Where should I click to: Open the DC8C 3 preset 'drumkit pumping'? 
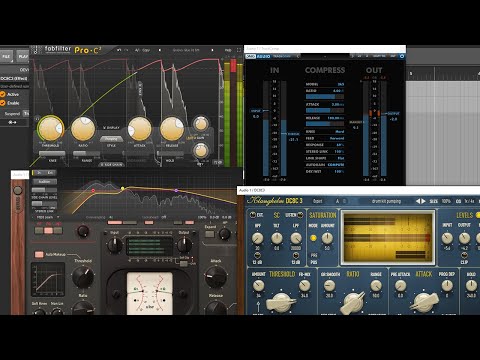tap(386, 201)
